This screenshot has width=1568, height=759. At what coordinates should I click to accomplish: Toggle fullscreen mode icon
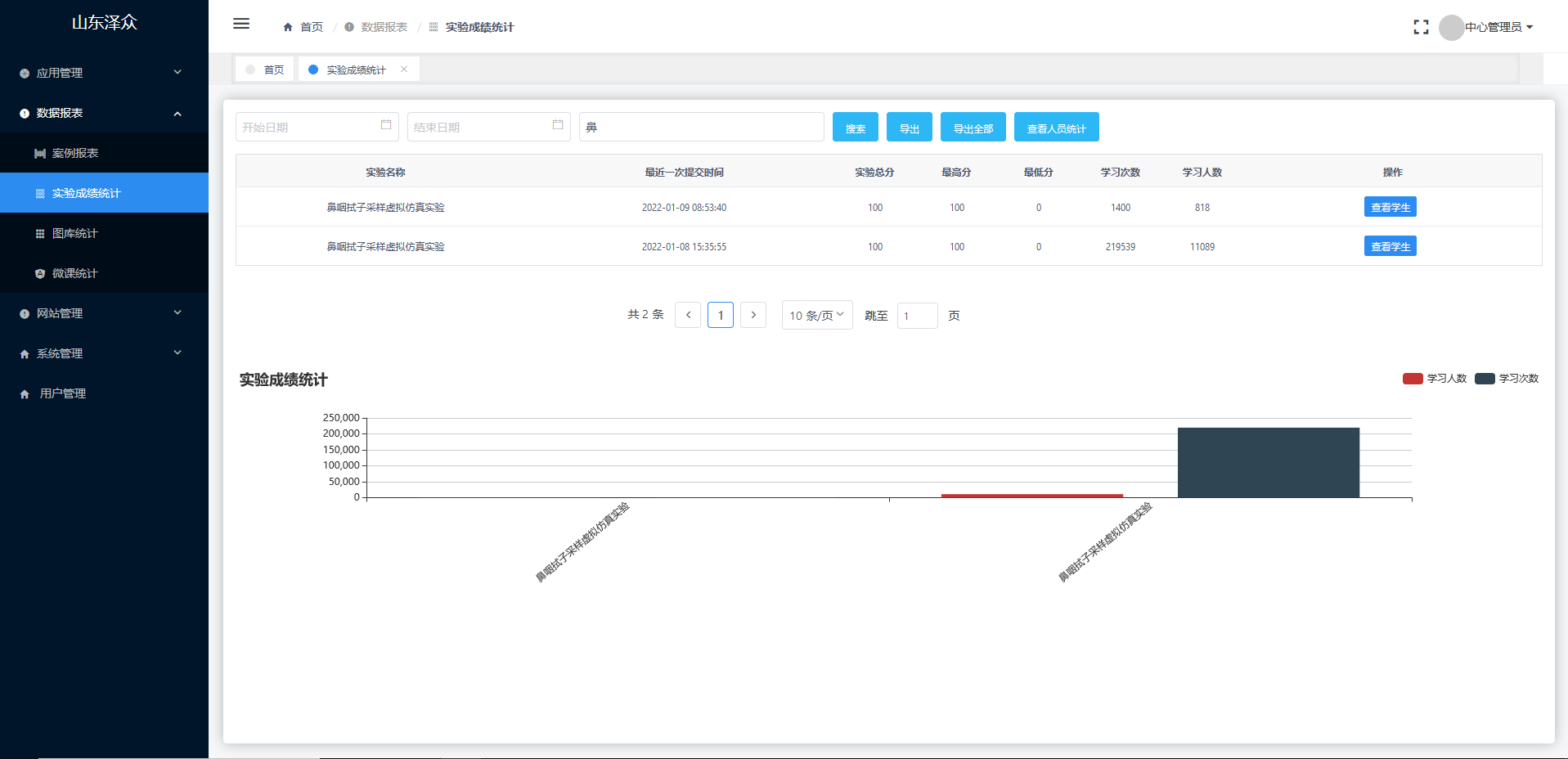pyautogui.click(x=1421, y=27)
